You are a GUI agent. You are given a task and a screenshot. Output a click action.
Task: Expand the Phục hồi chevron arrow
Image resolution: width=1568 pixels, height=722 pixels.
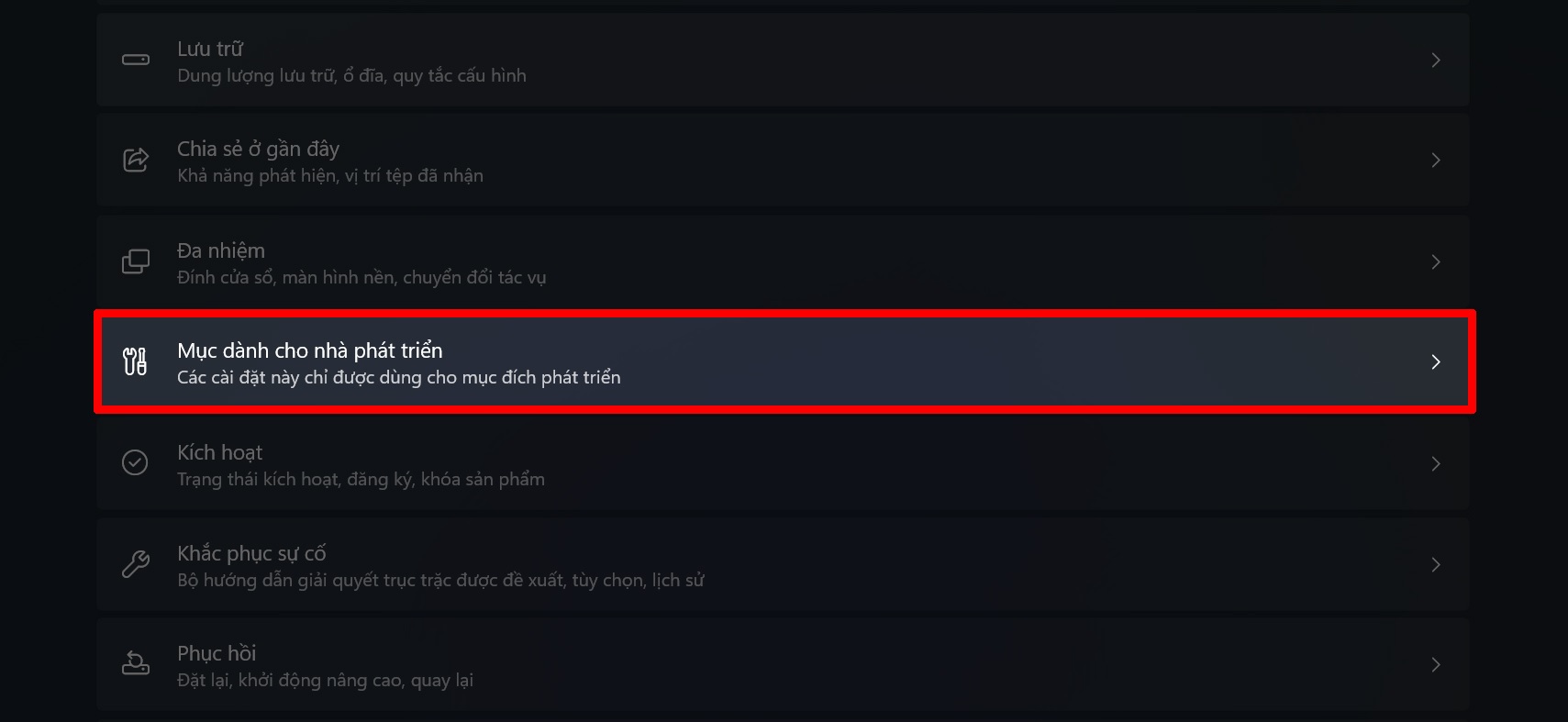tap(1436, 664)
